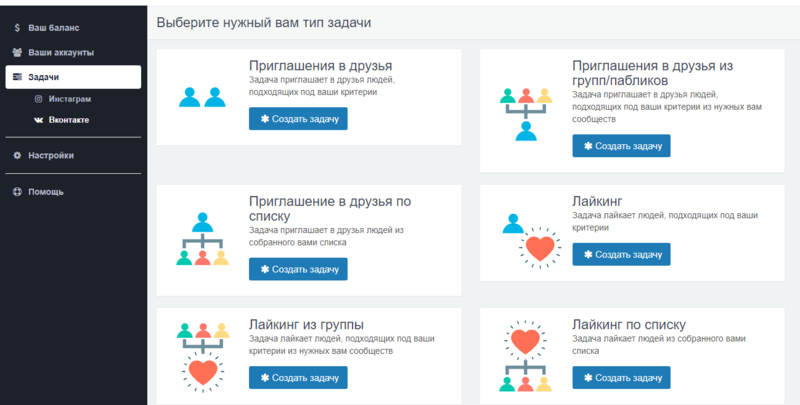Select Вконтакте under Задачи
The image size is (800, 405).
[x=69, y=119]
